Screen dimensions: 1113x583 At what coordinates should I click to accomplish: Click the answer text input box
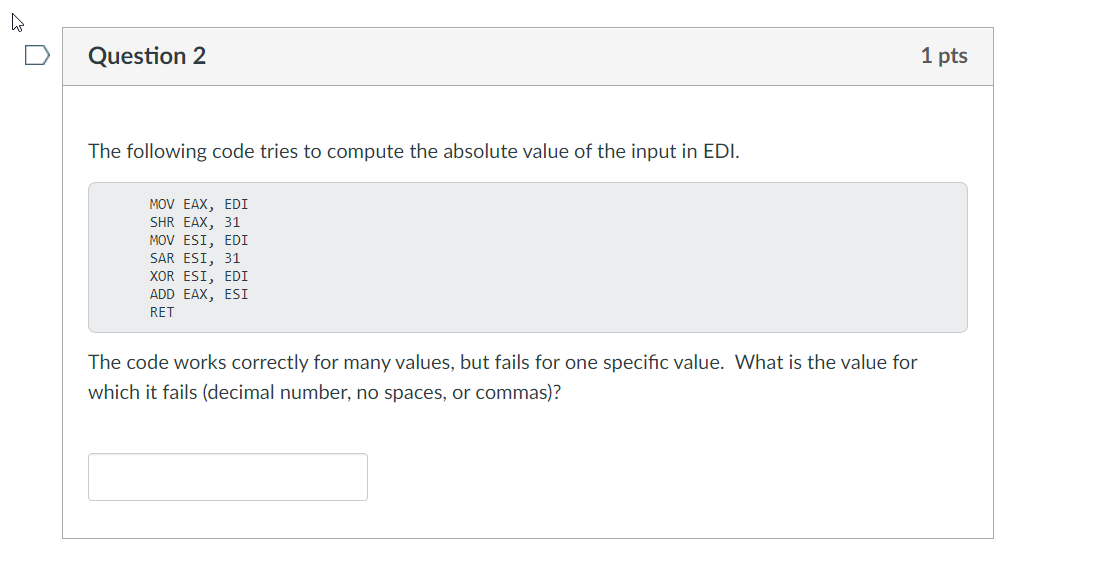228,477
